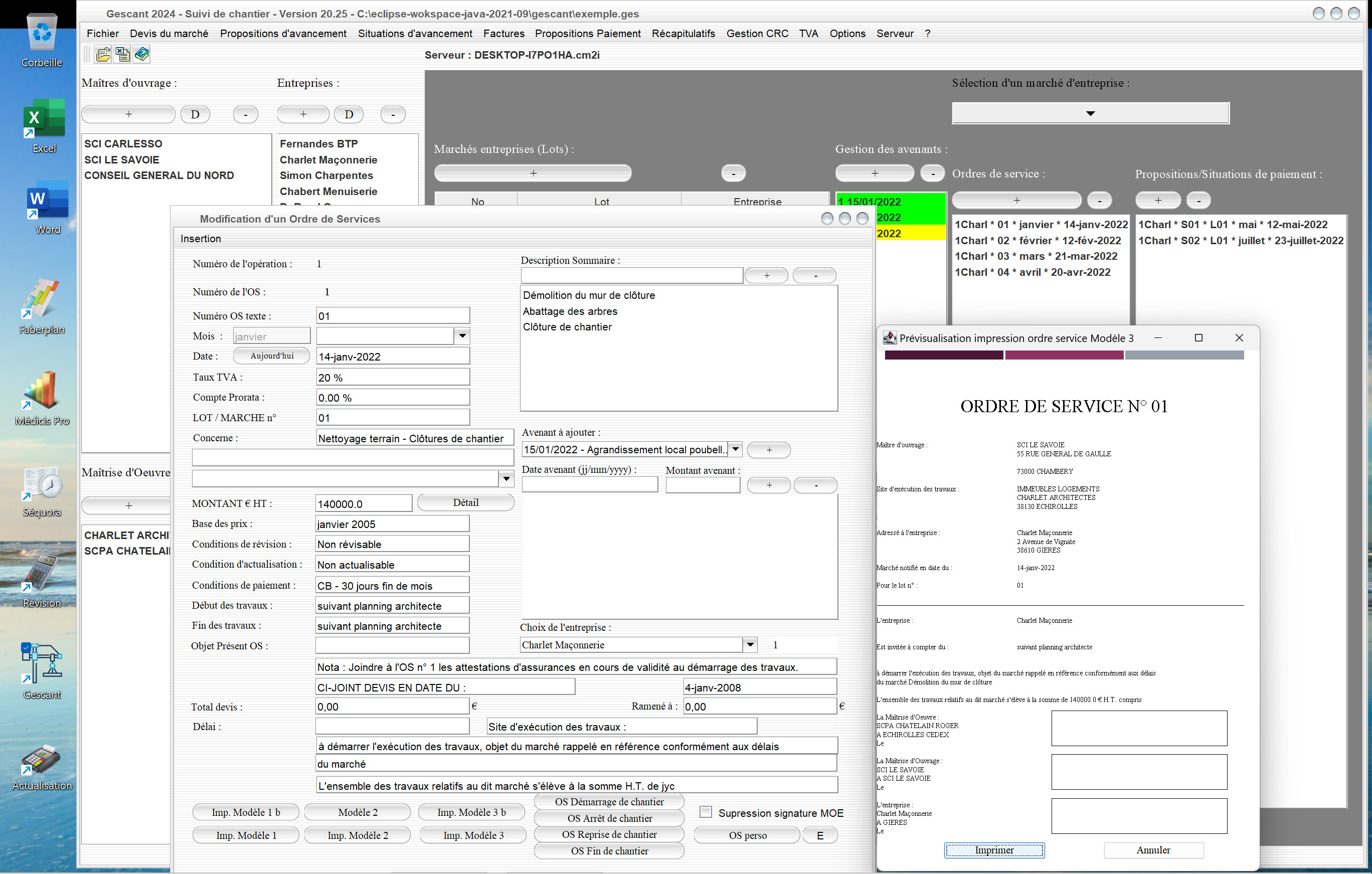Click Annuler in the preview window
This screenshot has width=1372, height=874.
point(1153,850)
